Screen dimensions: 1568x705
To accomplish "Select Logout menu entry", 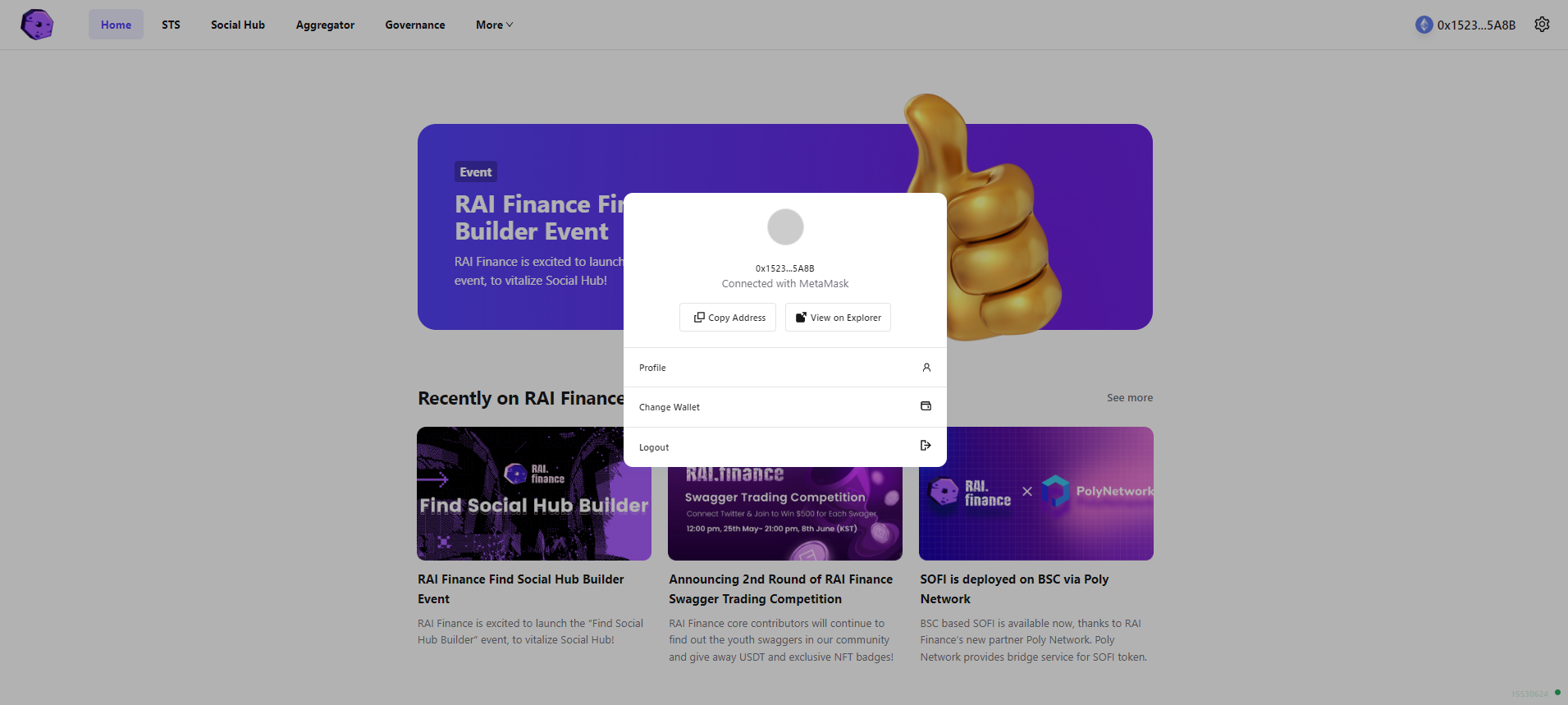I will [785, 447].
